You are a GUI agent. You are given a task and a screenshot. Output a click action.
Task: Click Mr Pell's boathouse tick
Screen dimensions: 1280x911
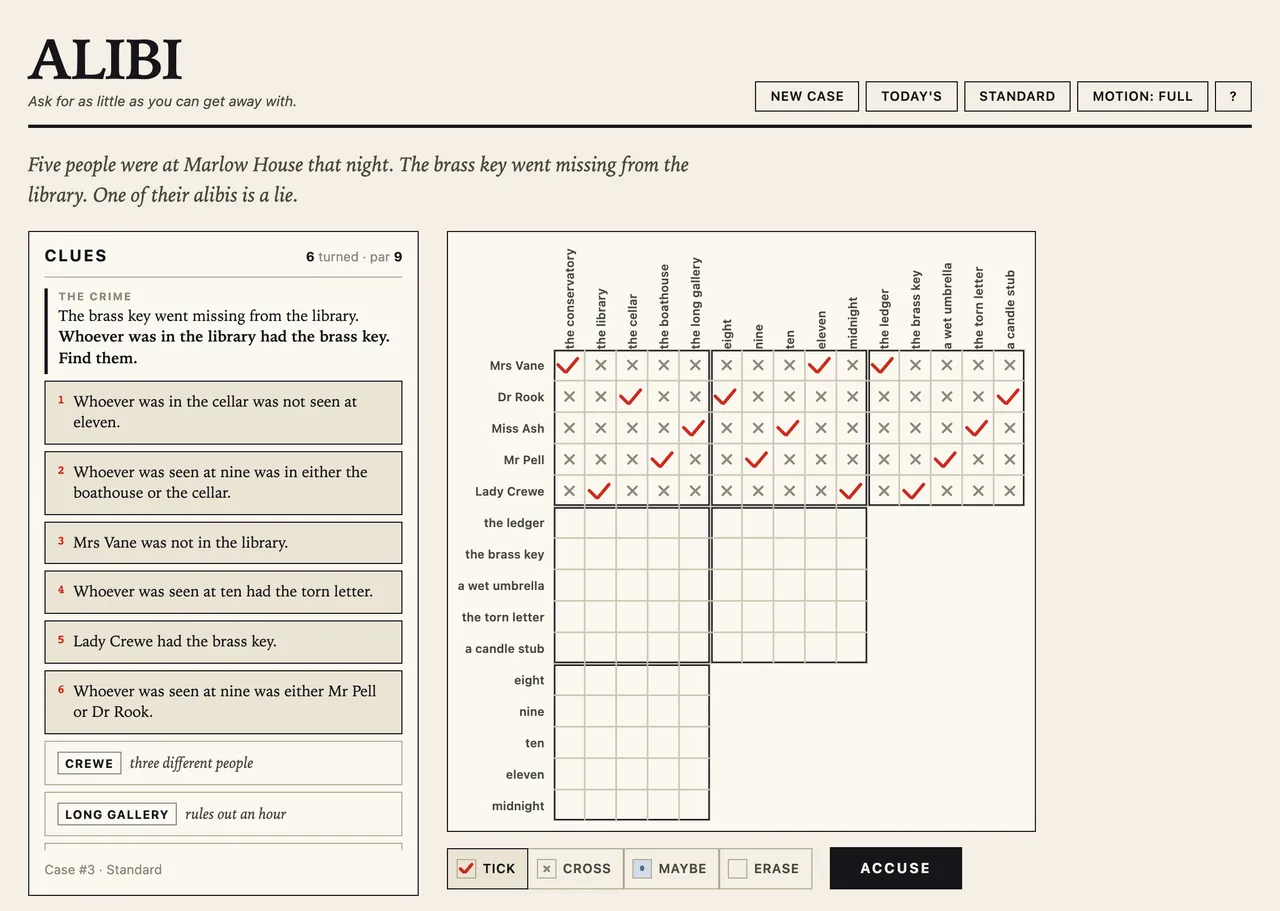pos(663,460)
